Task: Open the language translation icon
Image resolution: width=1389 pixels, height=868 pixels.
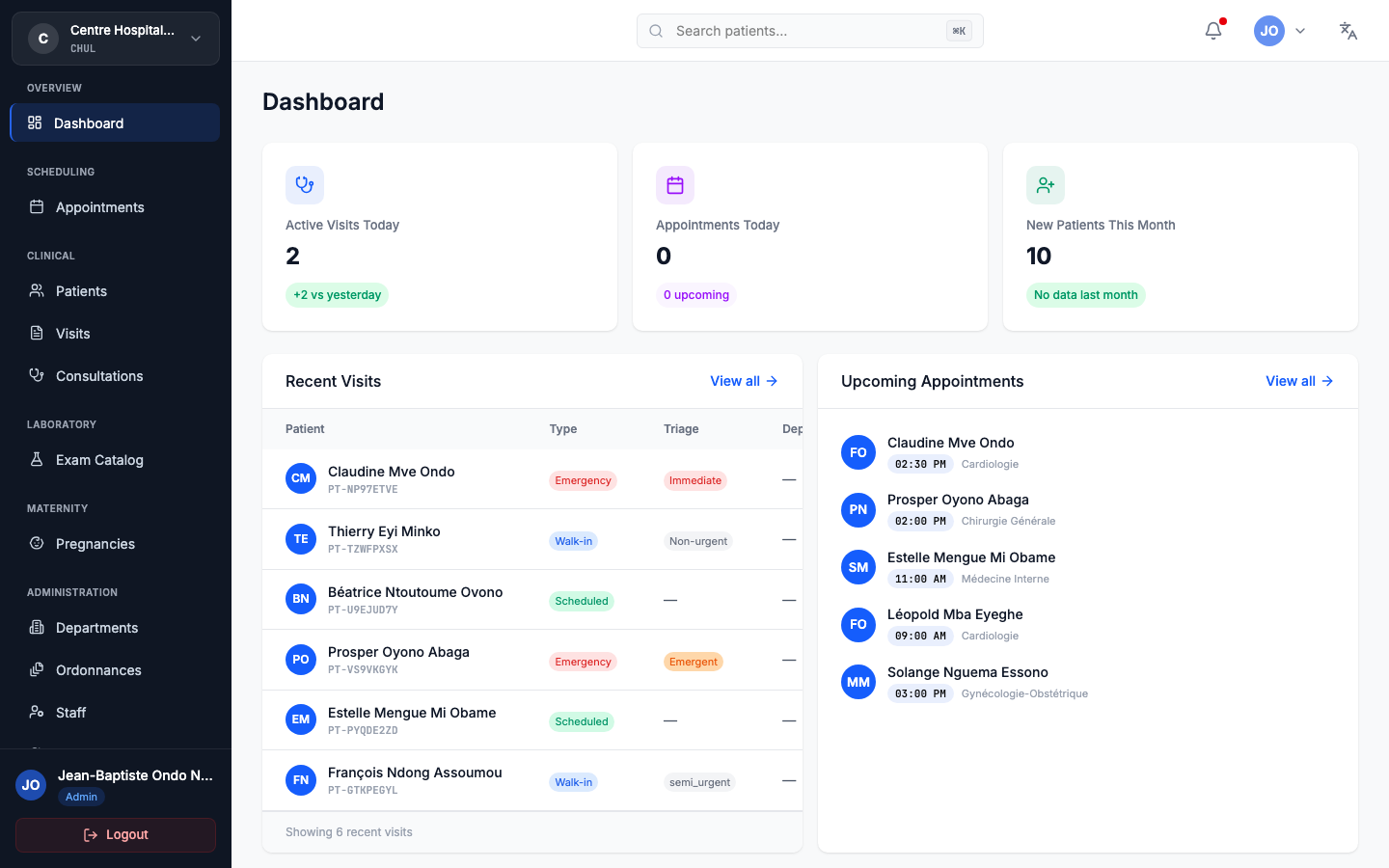Action: [x=1348, y=30]
